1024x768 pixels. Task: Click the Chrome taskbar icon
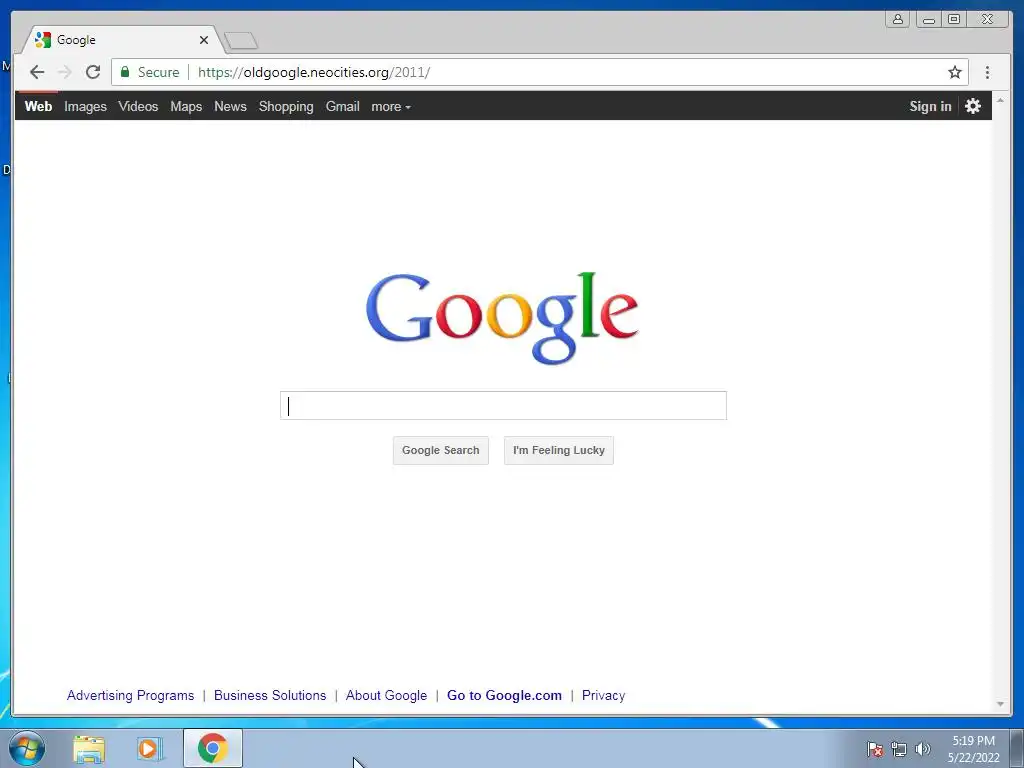pos(213,748)
